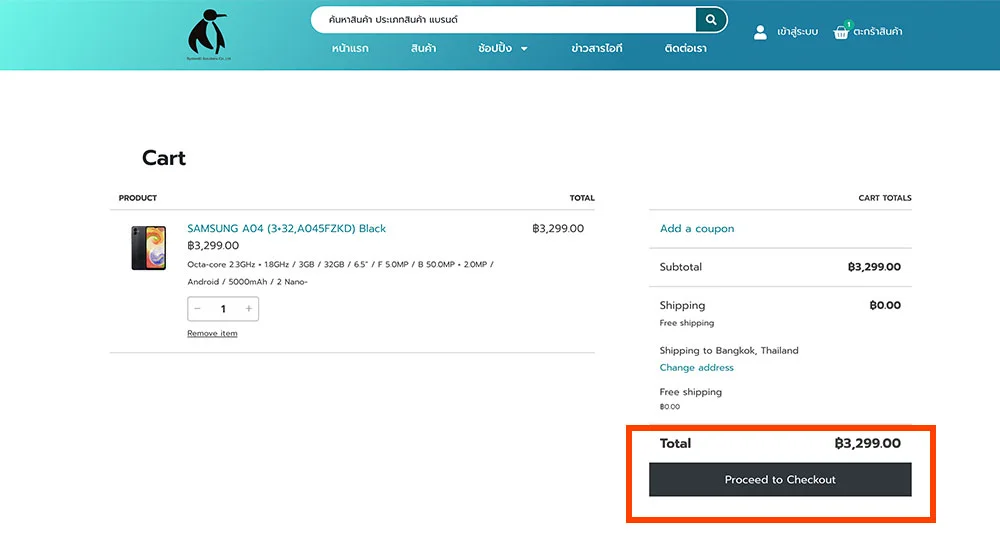Focus the product search input field
The width and height of the screenshot is (1000, 557).
(504, 20)
